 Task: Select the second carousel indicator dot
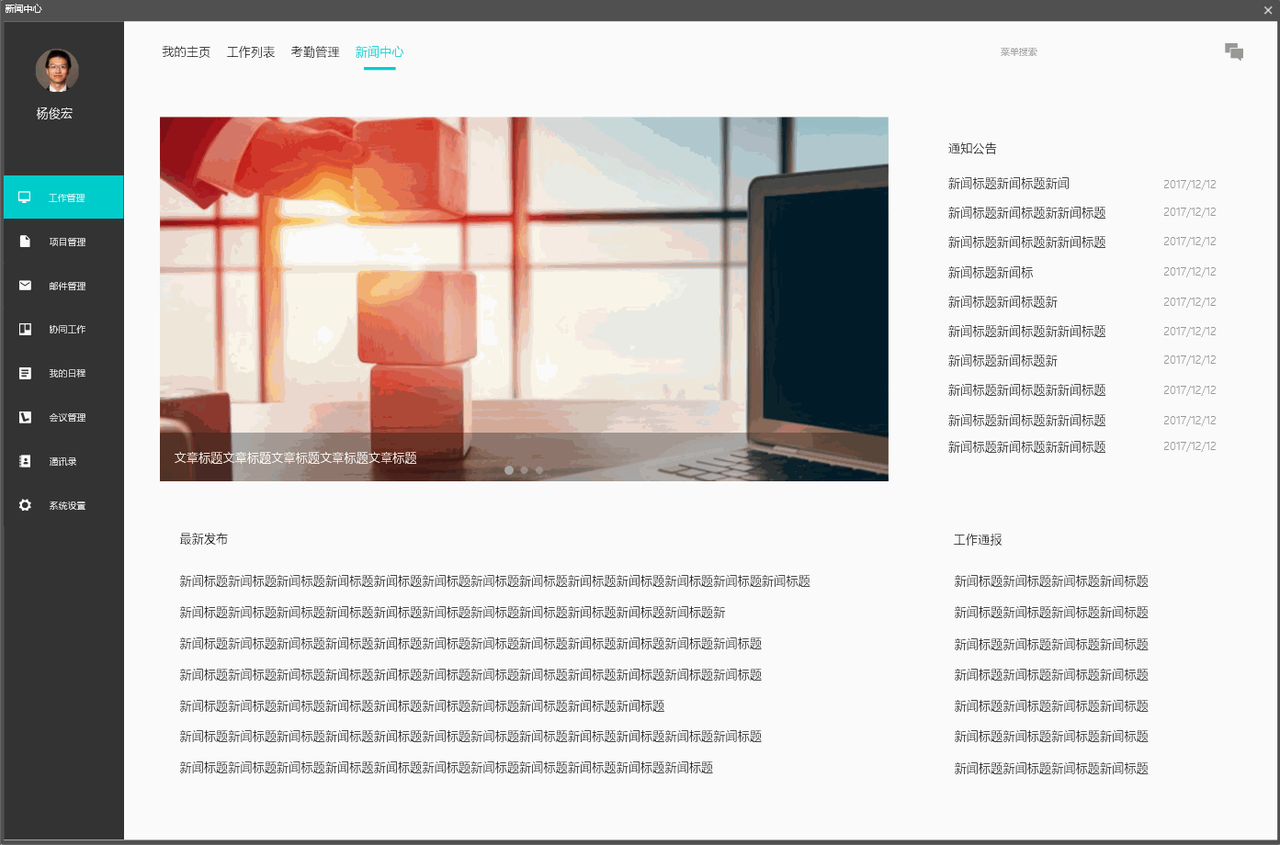[524, 470]
